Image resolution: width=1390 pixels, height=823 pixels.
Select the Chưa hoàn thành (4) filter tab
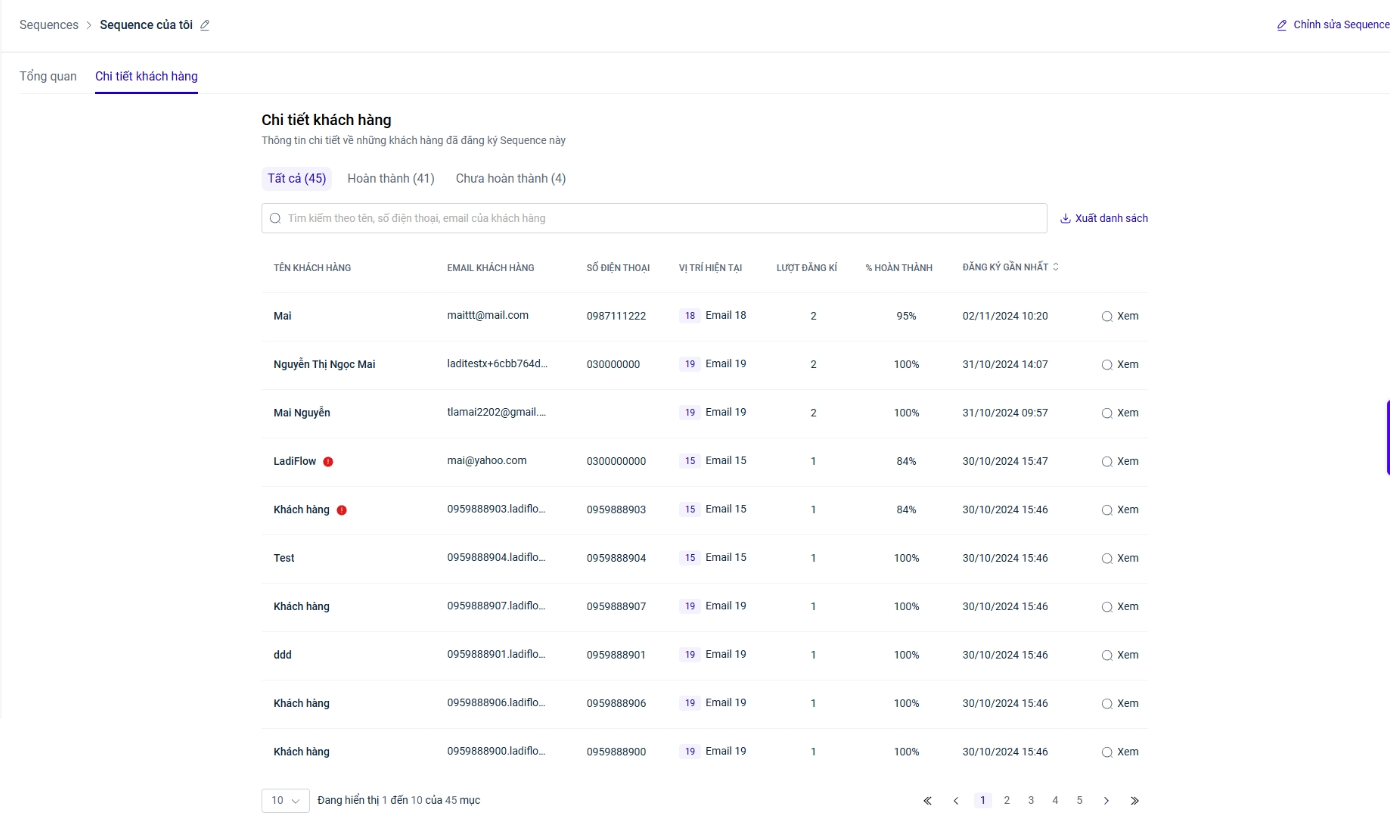pyautogui.click(x=510, y=178)
